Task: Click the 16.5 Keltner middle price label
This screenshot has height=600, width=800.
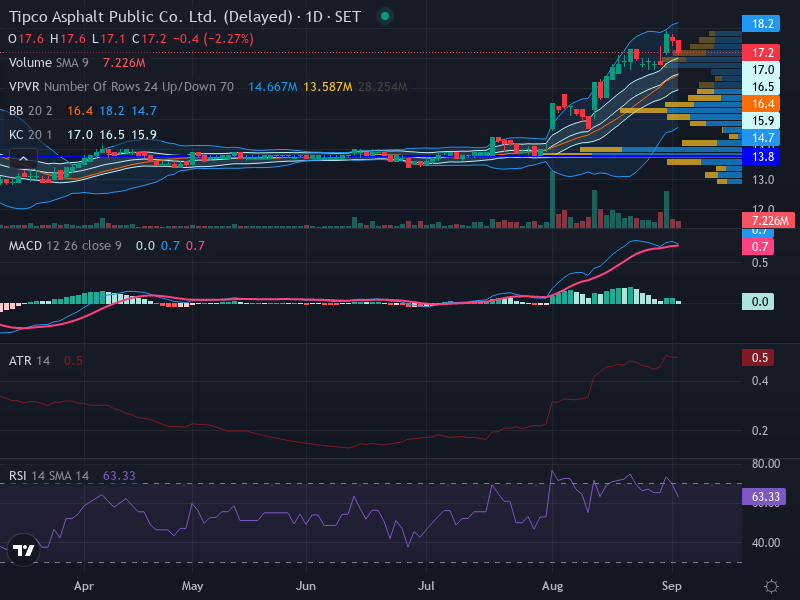Action: [761, 87]
